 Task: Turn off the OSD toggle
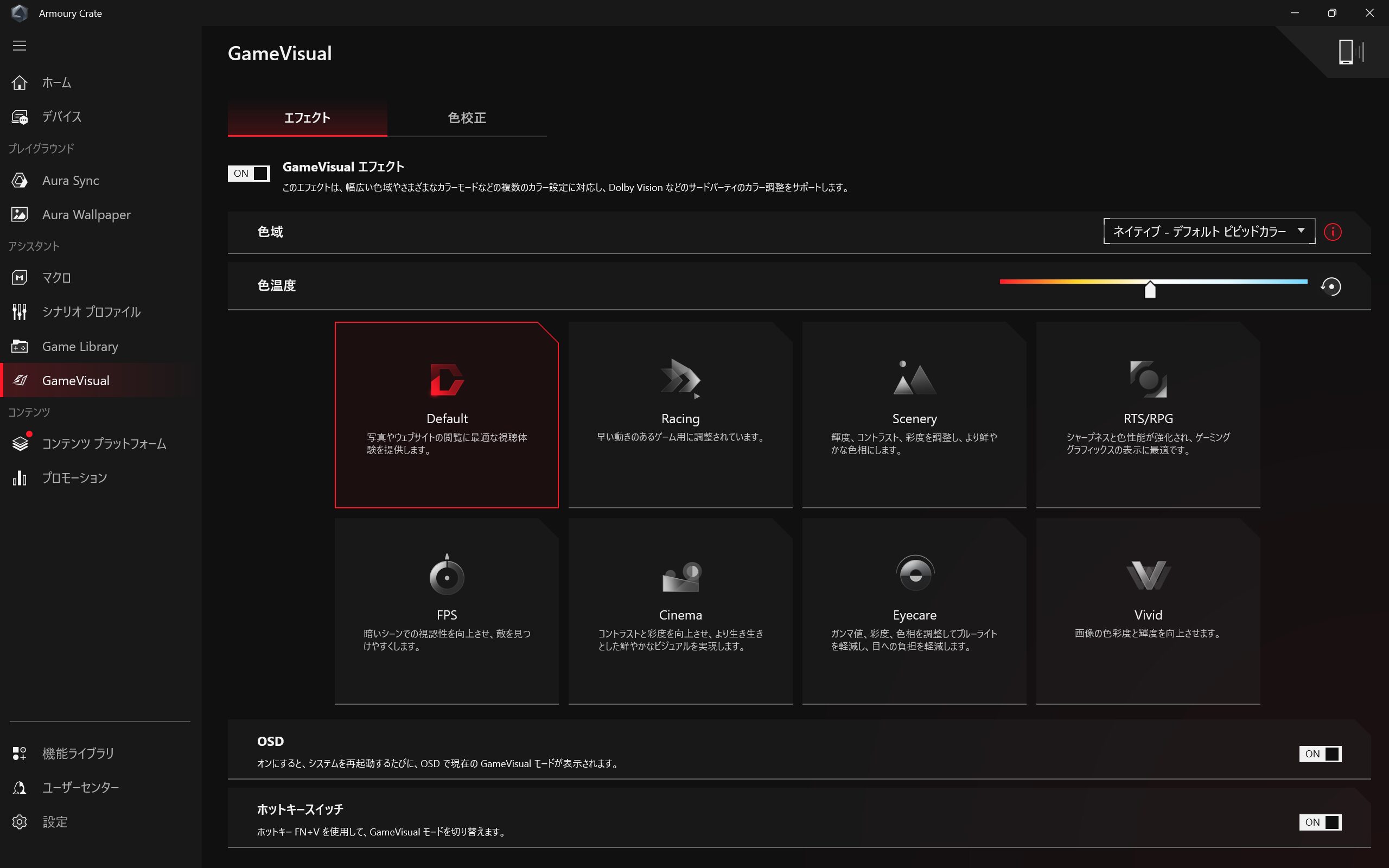click(x=1320, y=754)
